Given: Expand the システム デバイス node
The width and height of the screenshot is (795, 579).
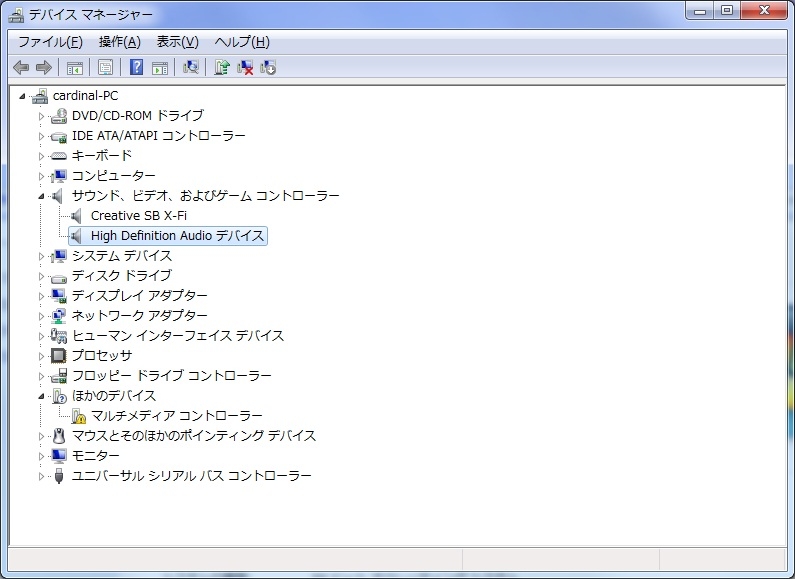Looking at the screenshot, I should click(x=42, y=256).
